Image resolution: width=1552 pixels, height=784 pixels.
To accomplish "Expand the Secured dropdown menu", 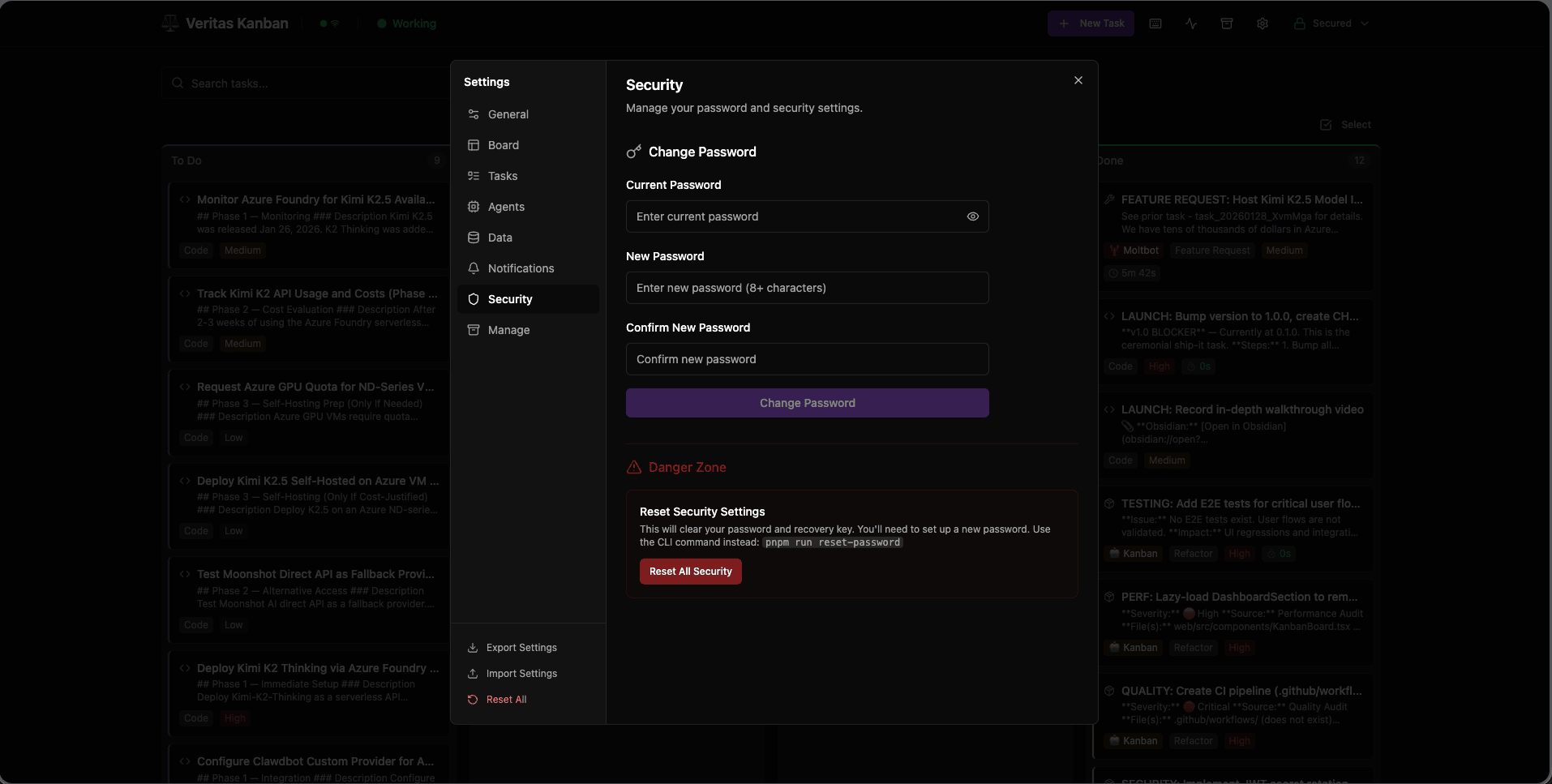I will (1331, 24).
